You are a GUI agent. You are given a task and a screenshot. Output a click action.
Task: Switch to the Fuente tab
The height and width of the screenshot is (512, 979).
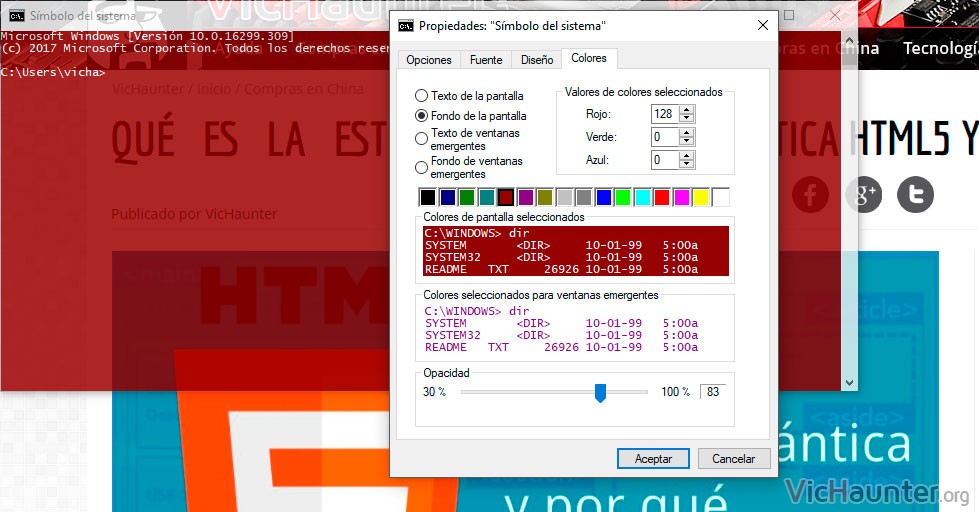coord(486,60)
